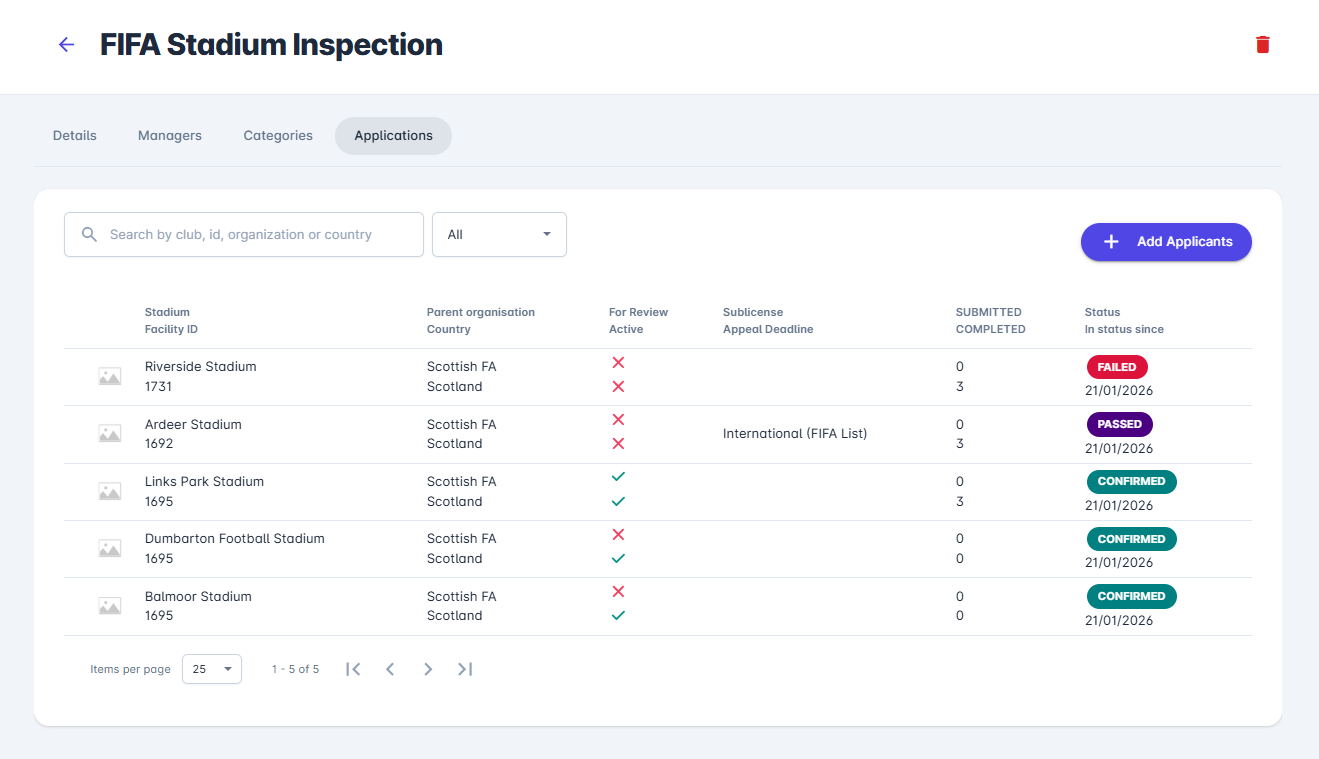Go to the previous page arrow
The height and width of the screenshot is (759, 1319).
pos(390,669)
